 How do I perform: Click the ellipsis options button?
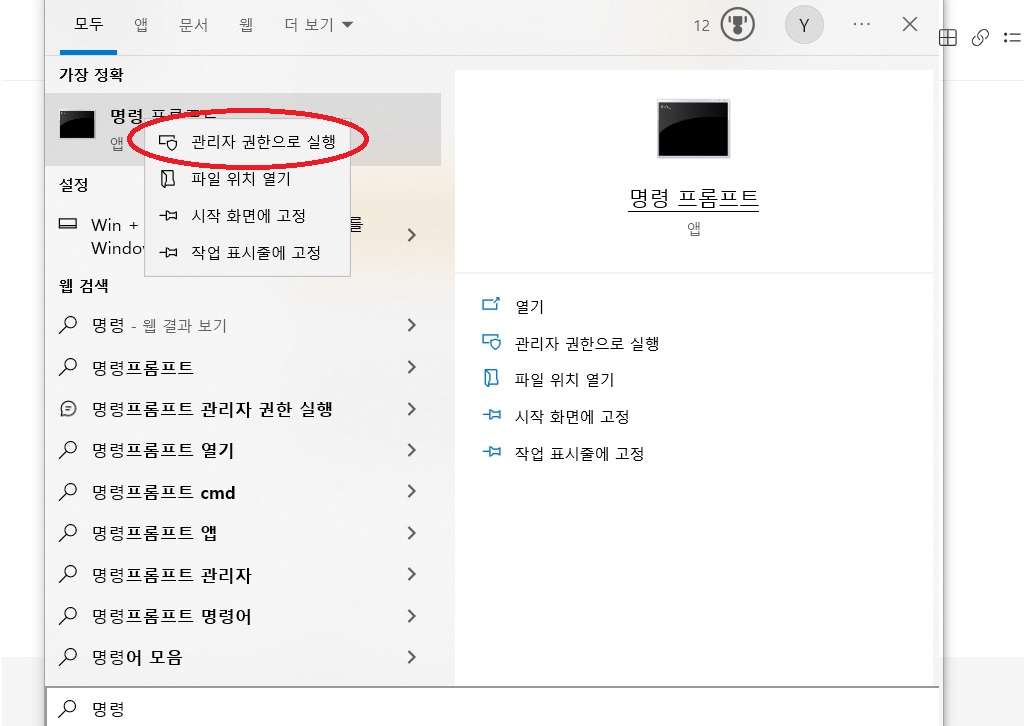coord(861,24)
